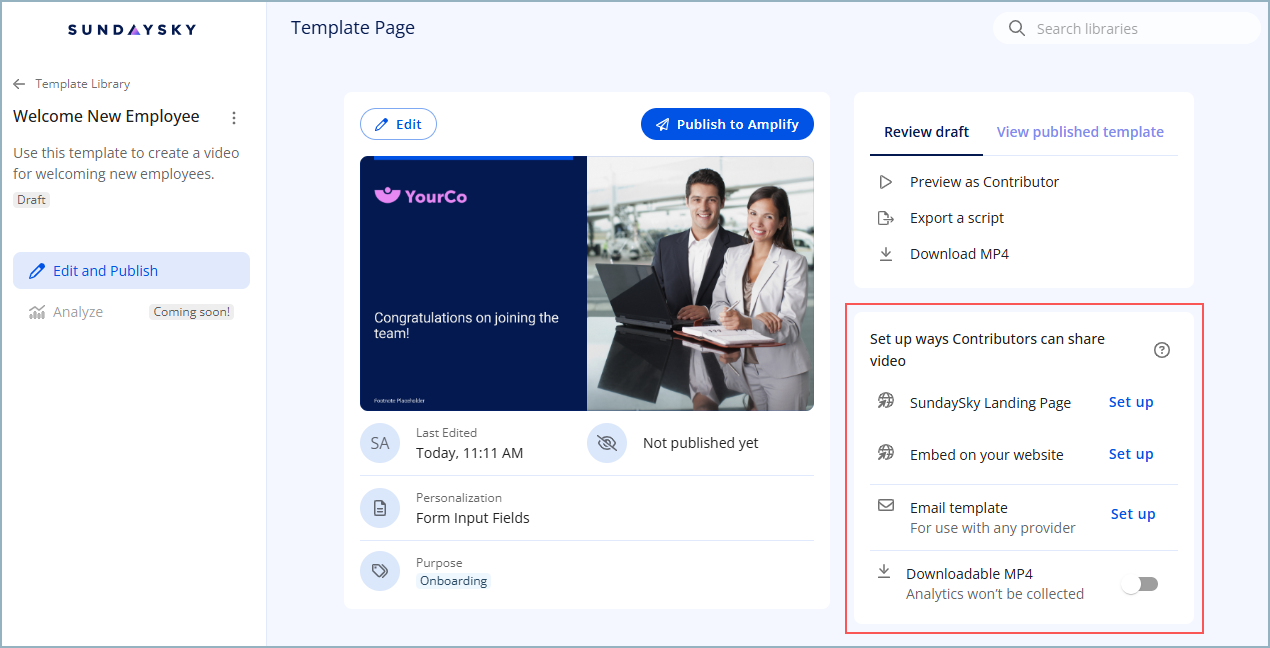Click the video preview thumbnail
Screen dimensions: 1270x648
click(586, 283)
